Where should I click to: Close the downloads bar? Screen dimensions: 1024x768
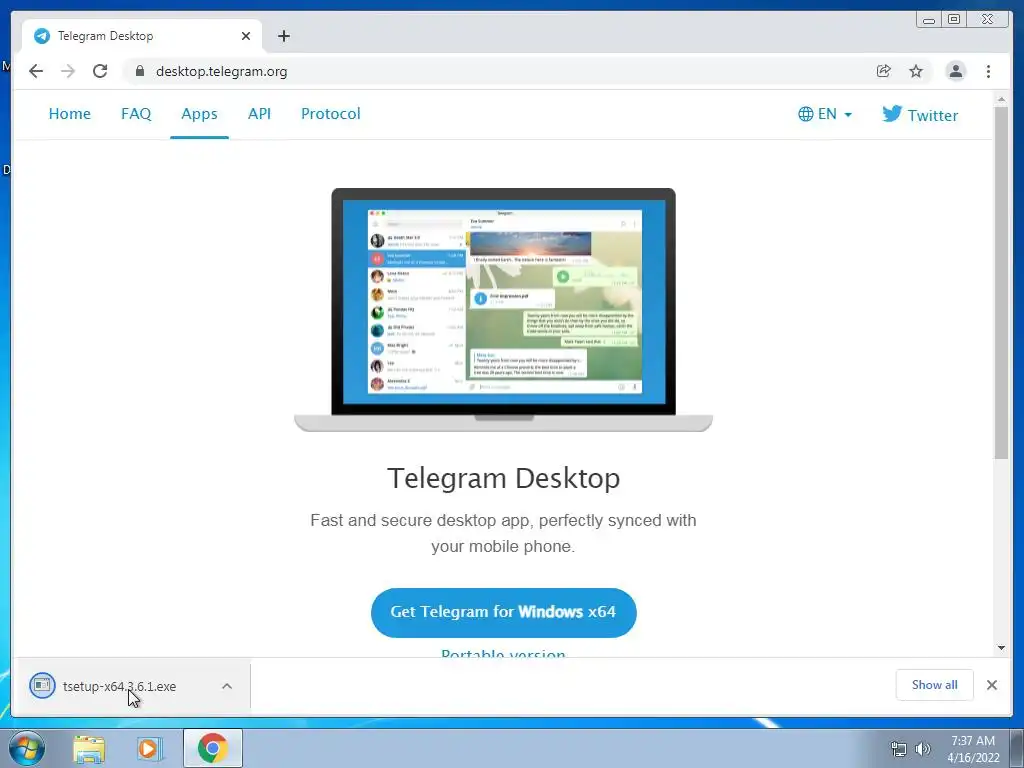[992, 685]
